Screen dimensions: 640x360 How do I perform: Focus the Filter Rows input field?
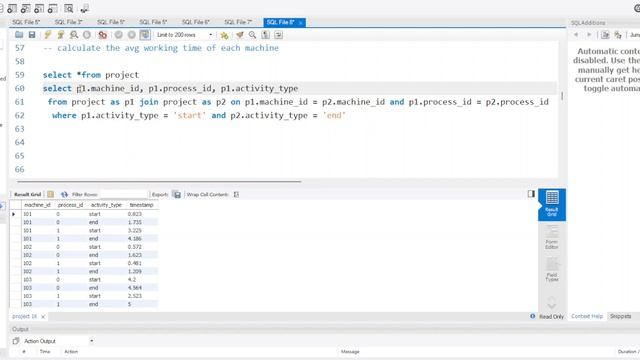pyautogui.click(x=124, y=194)
